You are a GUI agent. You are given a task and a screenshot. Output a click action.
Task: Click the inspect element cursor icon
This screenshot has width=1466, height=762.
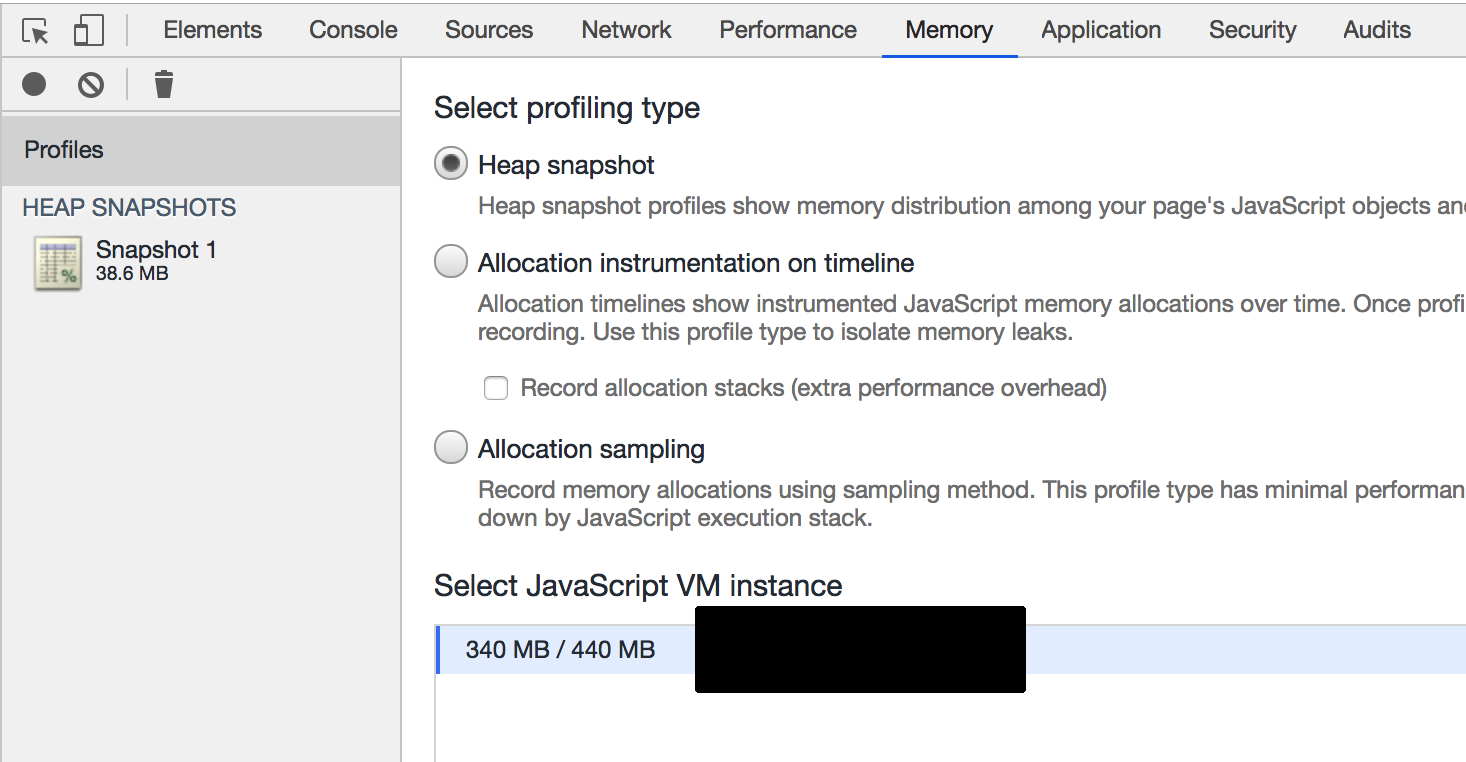pos(35,31)
